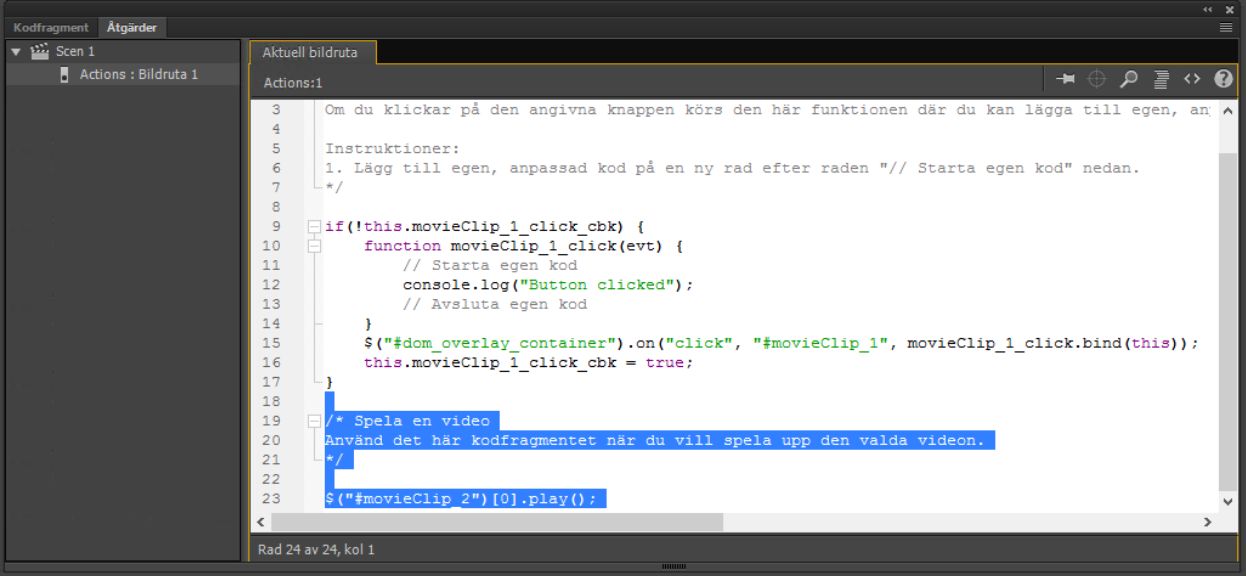The width and height of the screenshot is (1246, 576).
Task: Collapse the function fold at line 10
Action: click(313, 245)
